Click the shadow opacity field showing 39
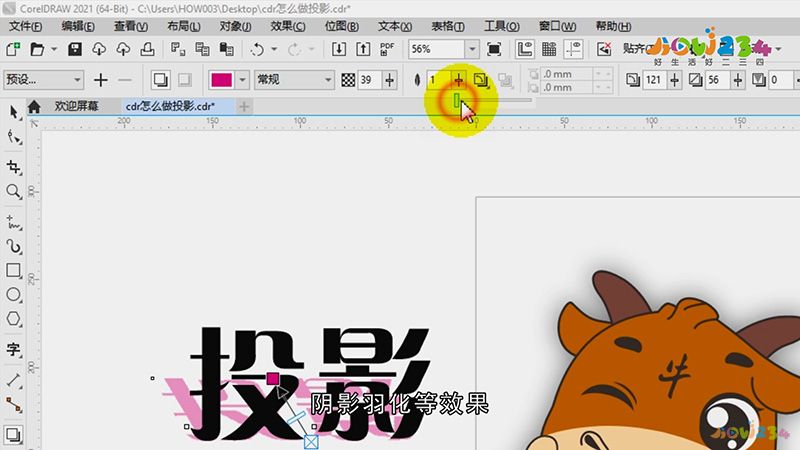Viewport: 800px width, 450px height. [x=369, y=80]
